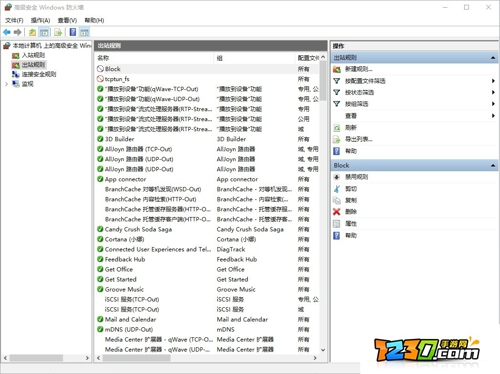
Task: Click 复制 (Copy) under Block actions
Action: 351,200
